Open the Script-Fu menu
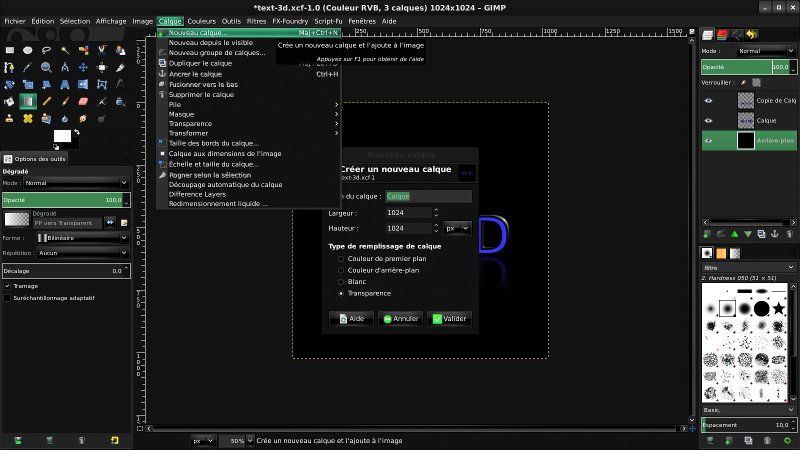 pyautogui.click(x=328, y=21)
